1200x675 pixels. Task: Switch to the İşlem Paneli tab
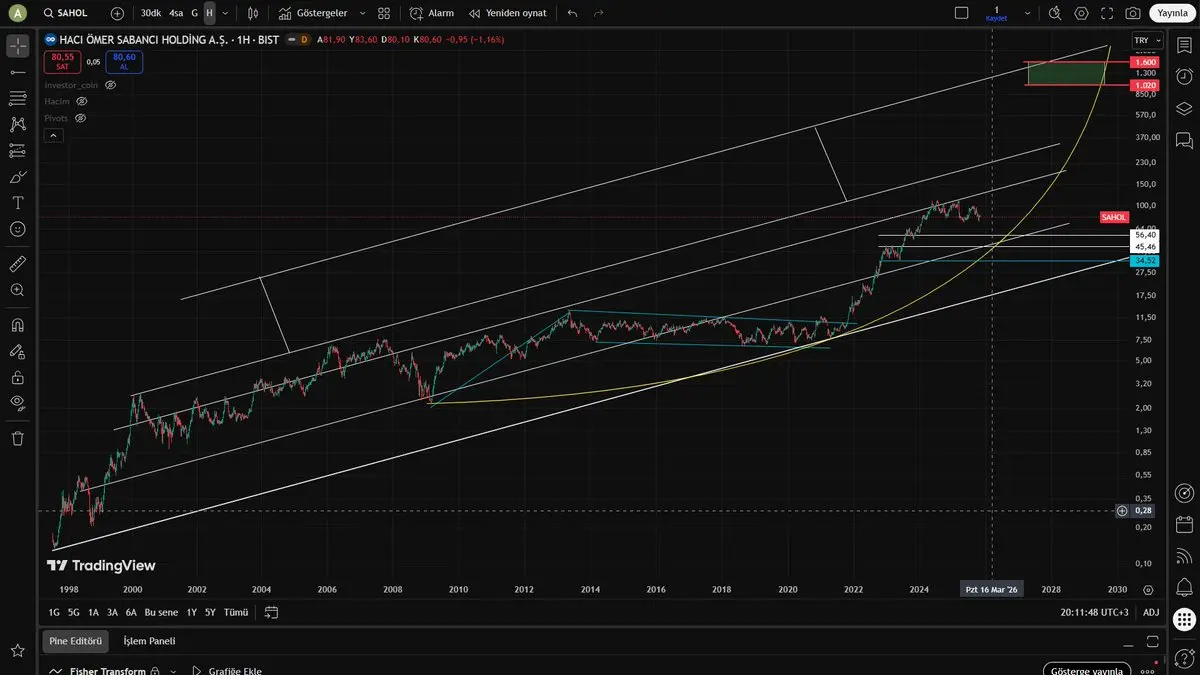(149, 641)
